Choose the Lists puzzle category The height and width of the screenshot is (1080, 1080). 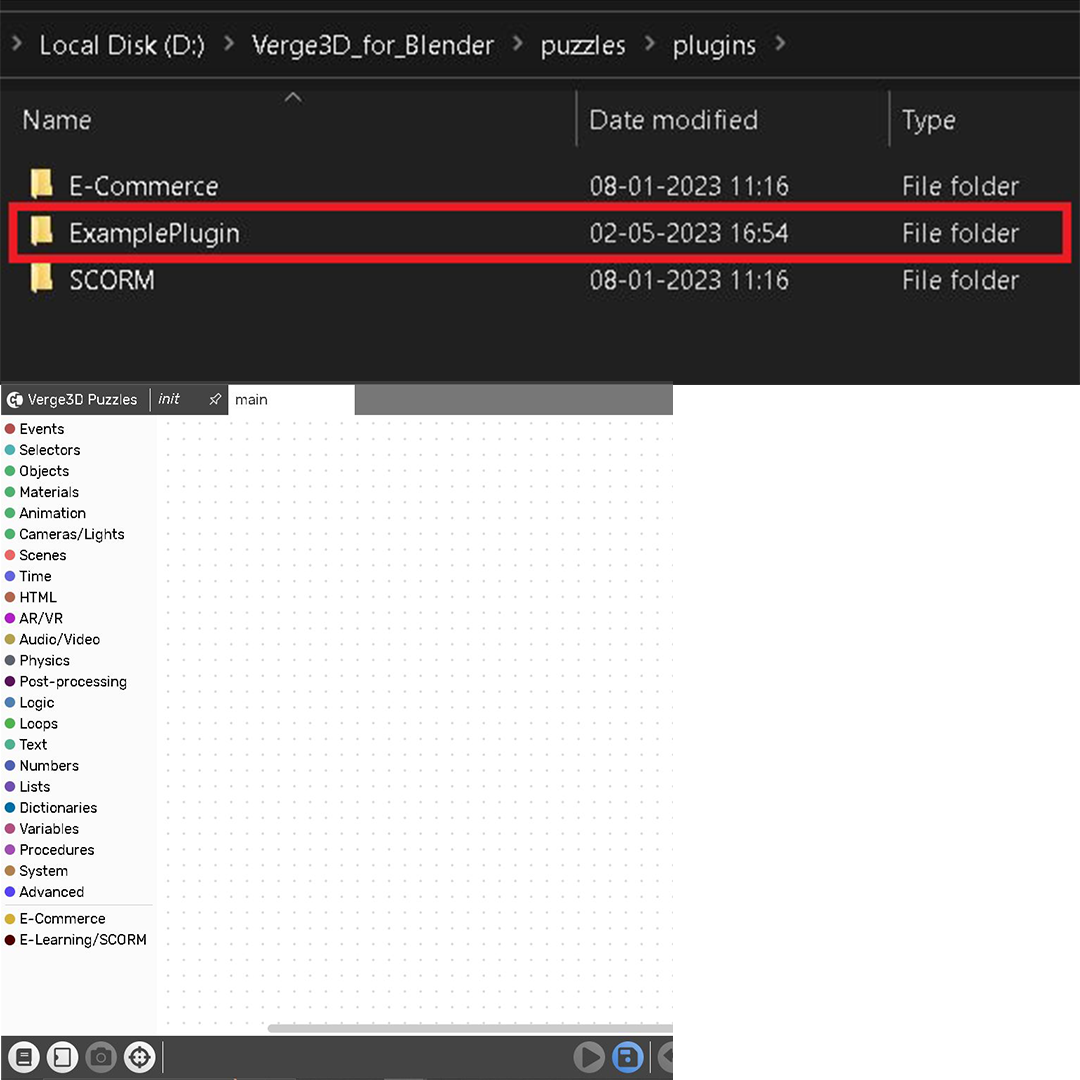pos(34,787)
